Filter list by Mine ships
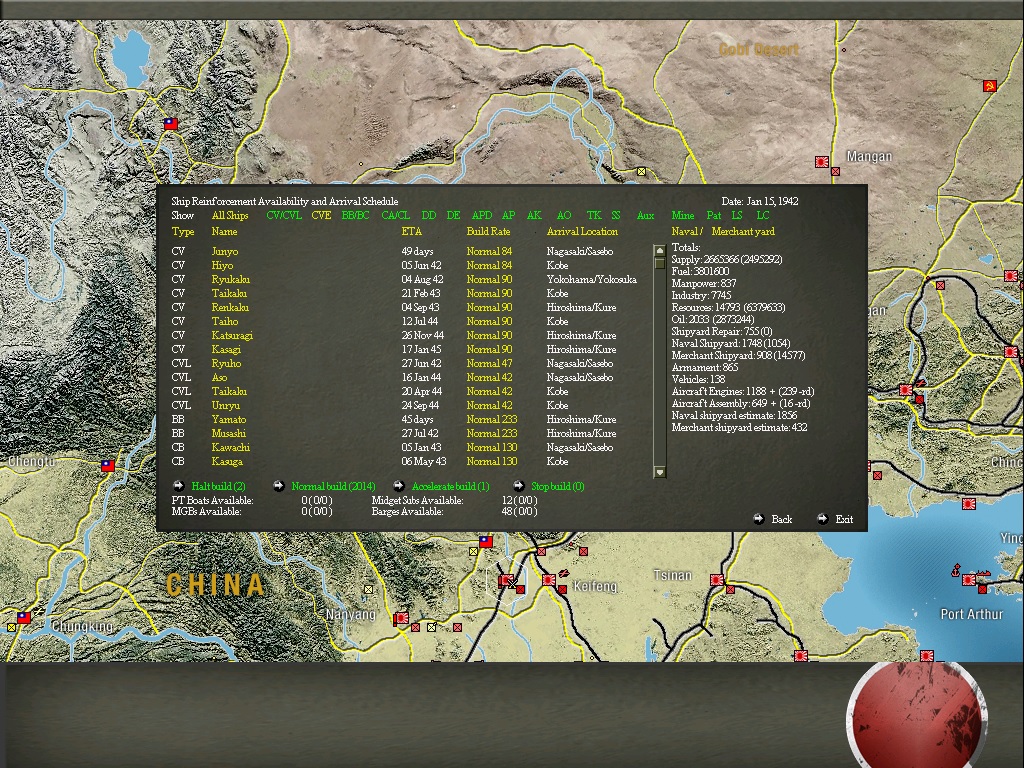Screen dimensions: 1024x768 (682, 215)
